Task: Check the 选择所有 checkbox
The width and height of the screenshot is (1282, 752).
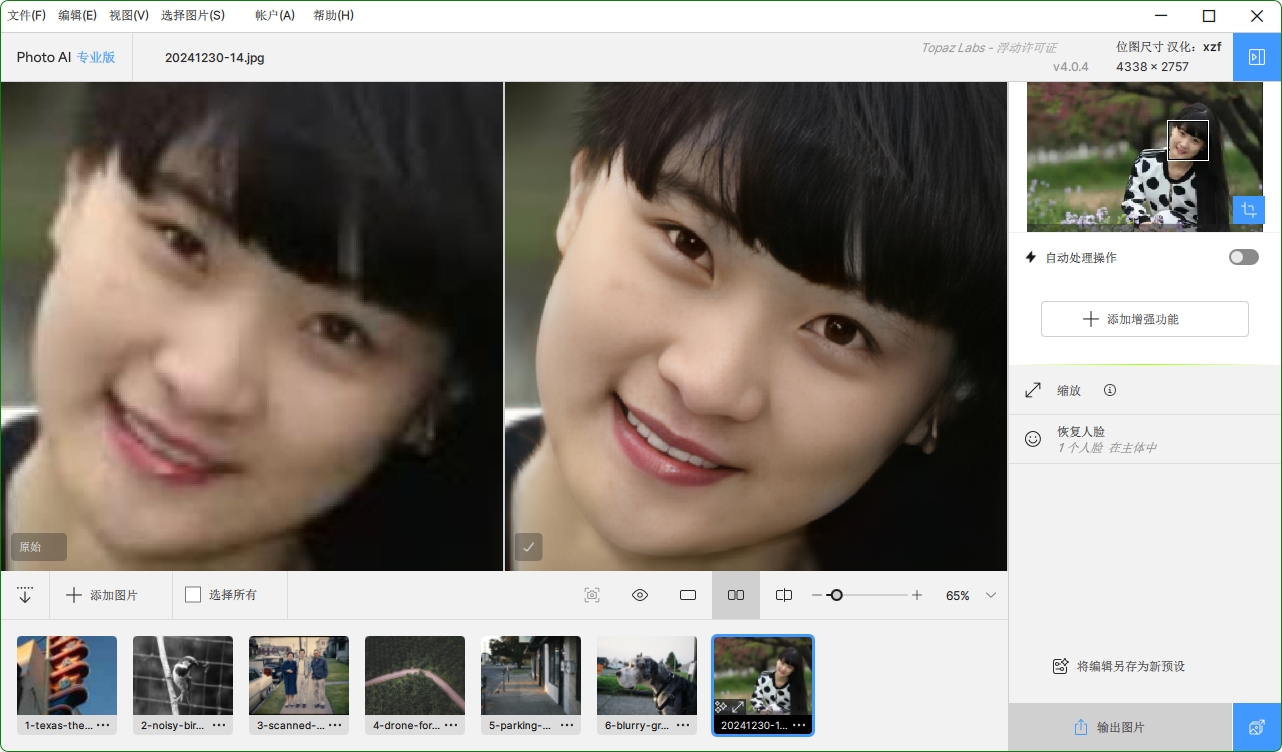Action: pyautogui.click(x=193, y=595)
